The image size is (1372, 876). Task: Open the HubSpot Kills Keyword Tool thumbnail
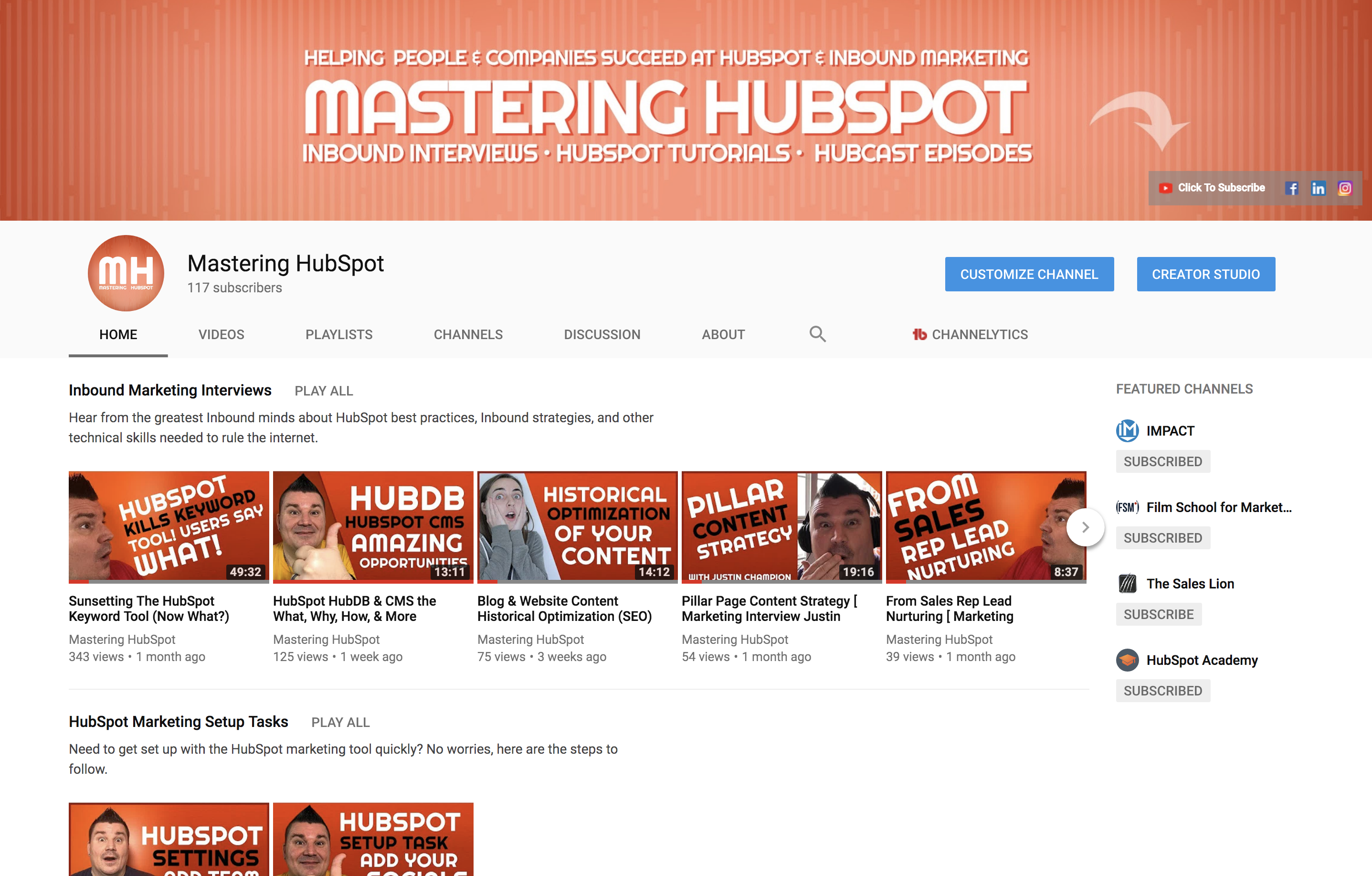(x=169, y=527)
